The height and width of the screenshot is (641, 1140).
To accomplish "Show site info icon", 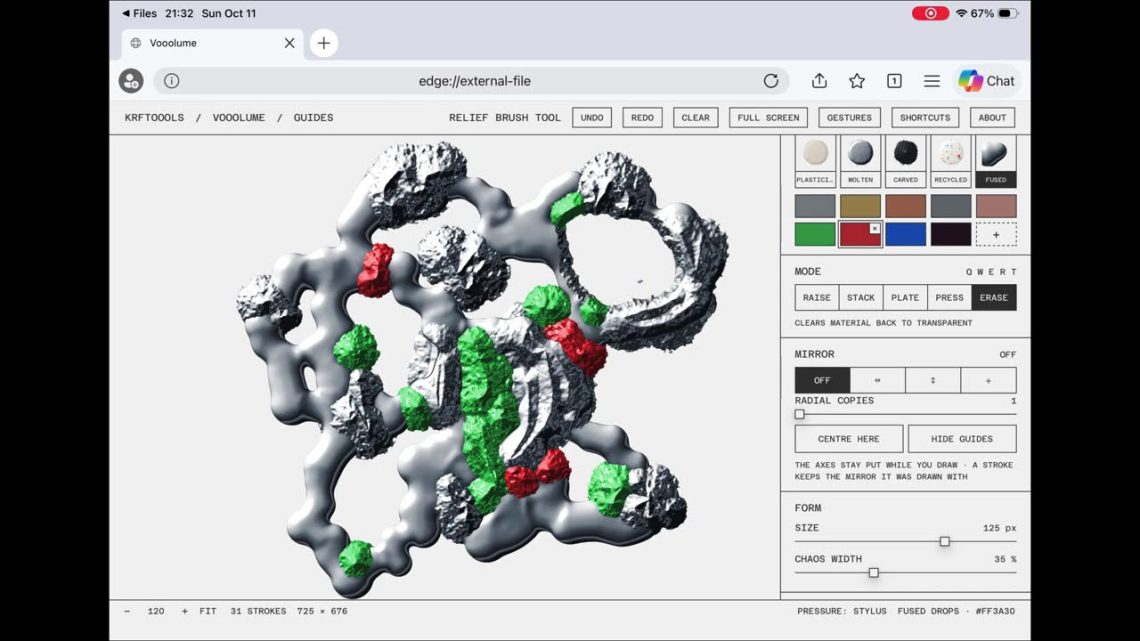I will pyautogui.click(x=172, y=81).
